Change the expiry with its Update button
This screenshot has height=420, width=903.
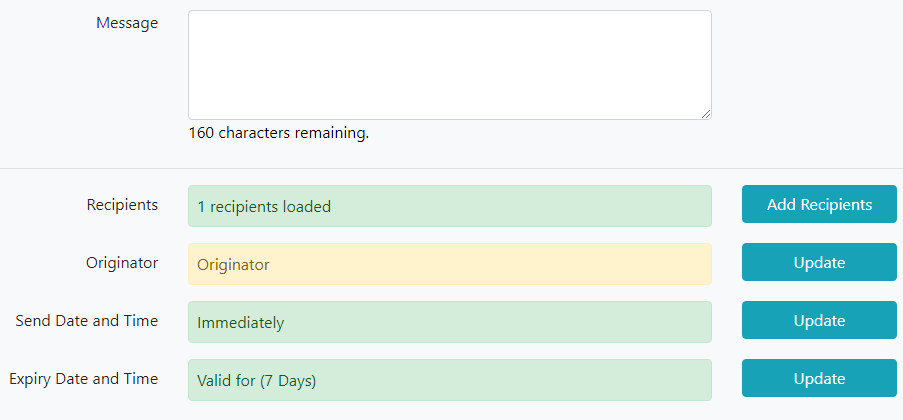(819, 378)
